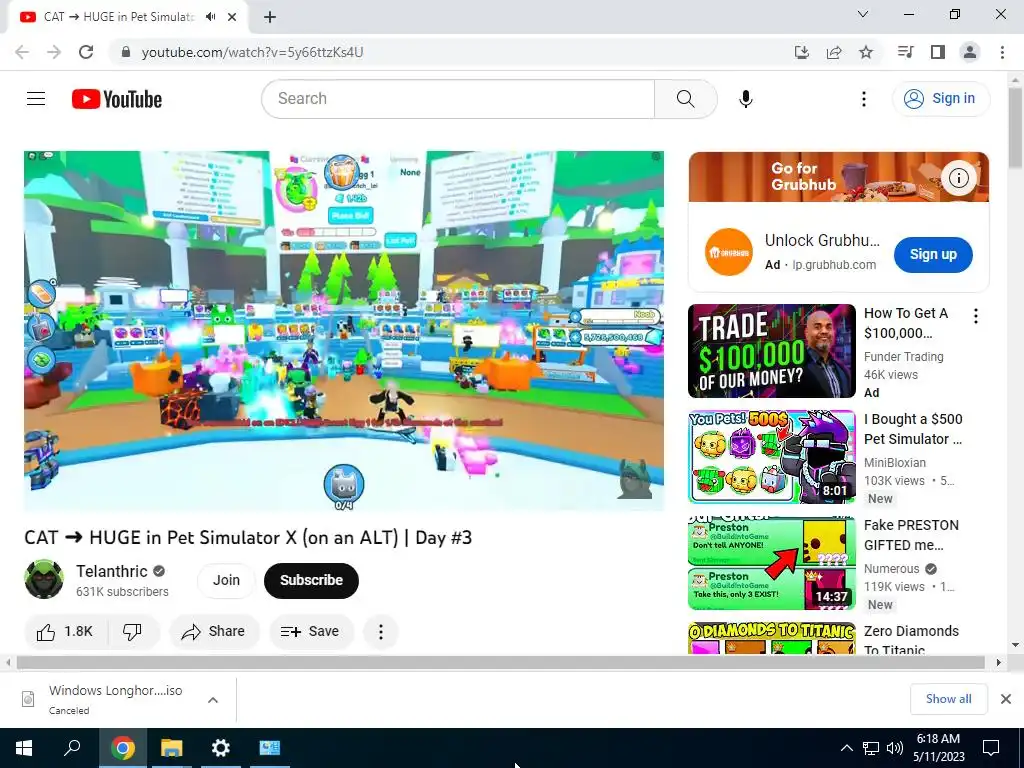Open the Telanthric channel name link

tap(112, 571)
